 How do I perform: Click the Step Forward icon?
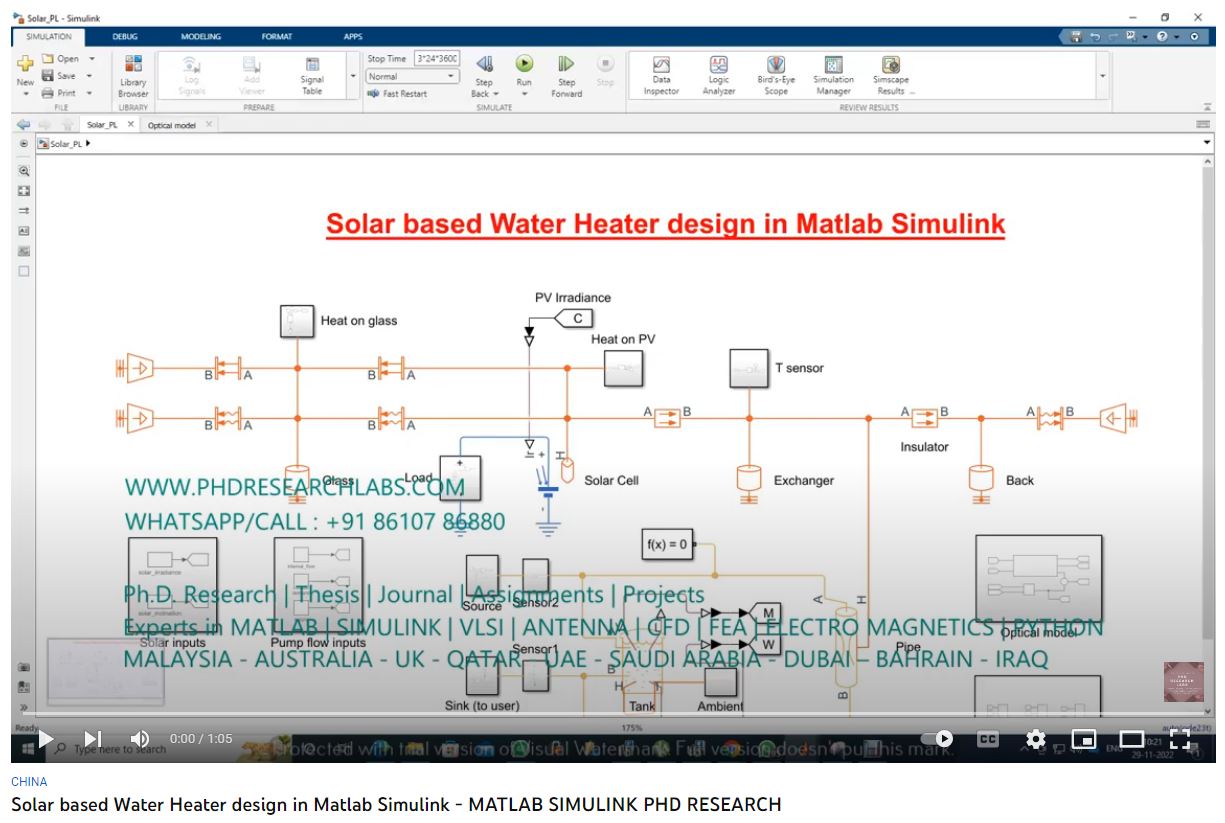tap(566, 64)
